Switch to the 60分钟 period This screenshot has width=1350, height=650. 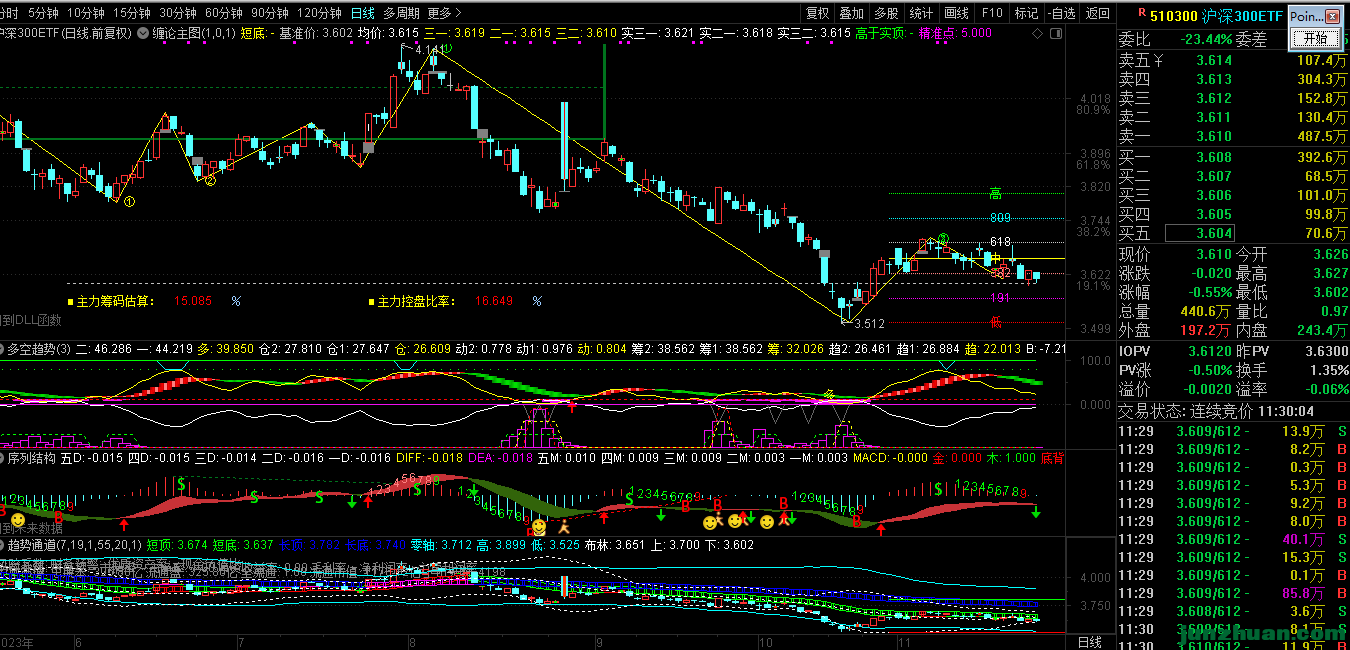pos(223,13)
